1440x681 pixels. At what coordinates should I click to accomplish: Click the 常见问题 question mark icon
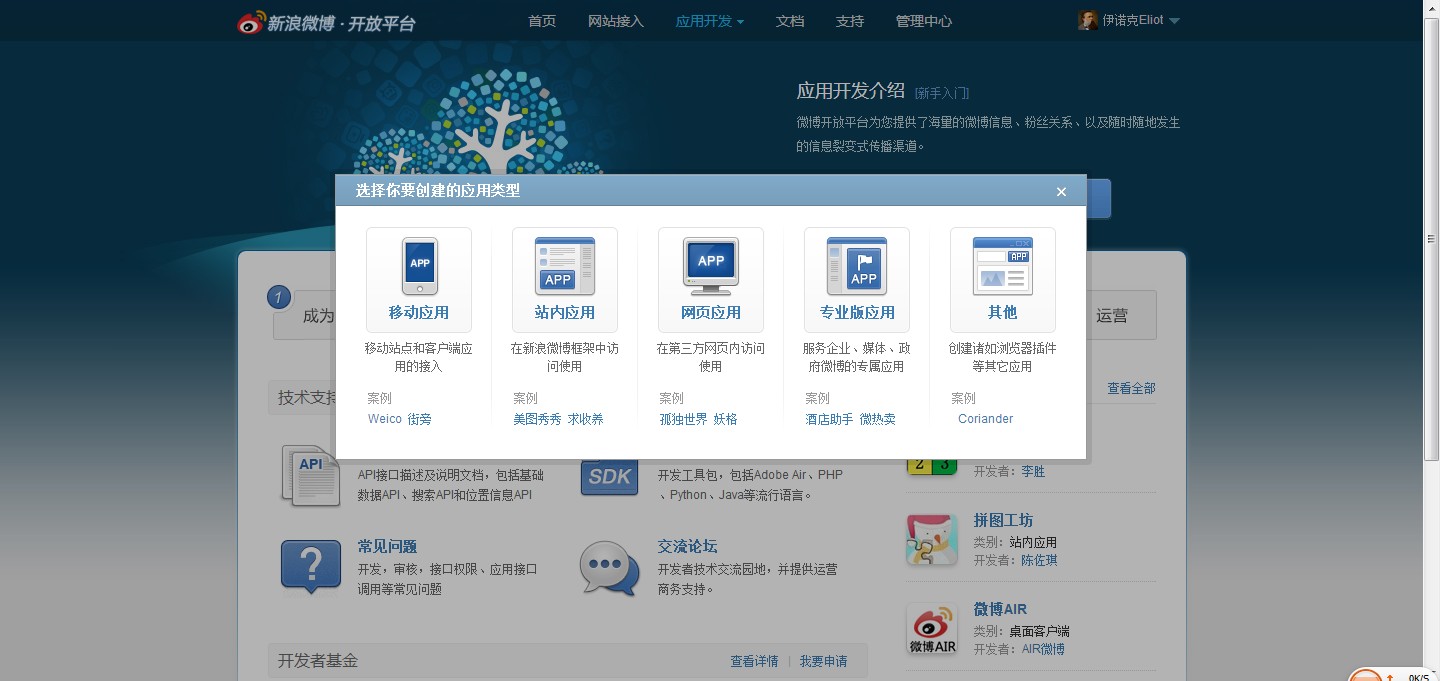311,567
